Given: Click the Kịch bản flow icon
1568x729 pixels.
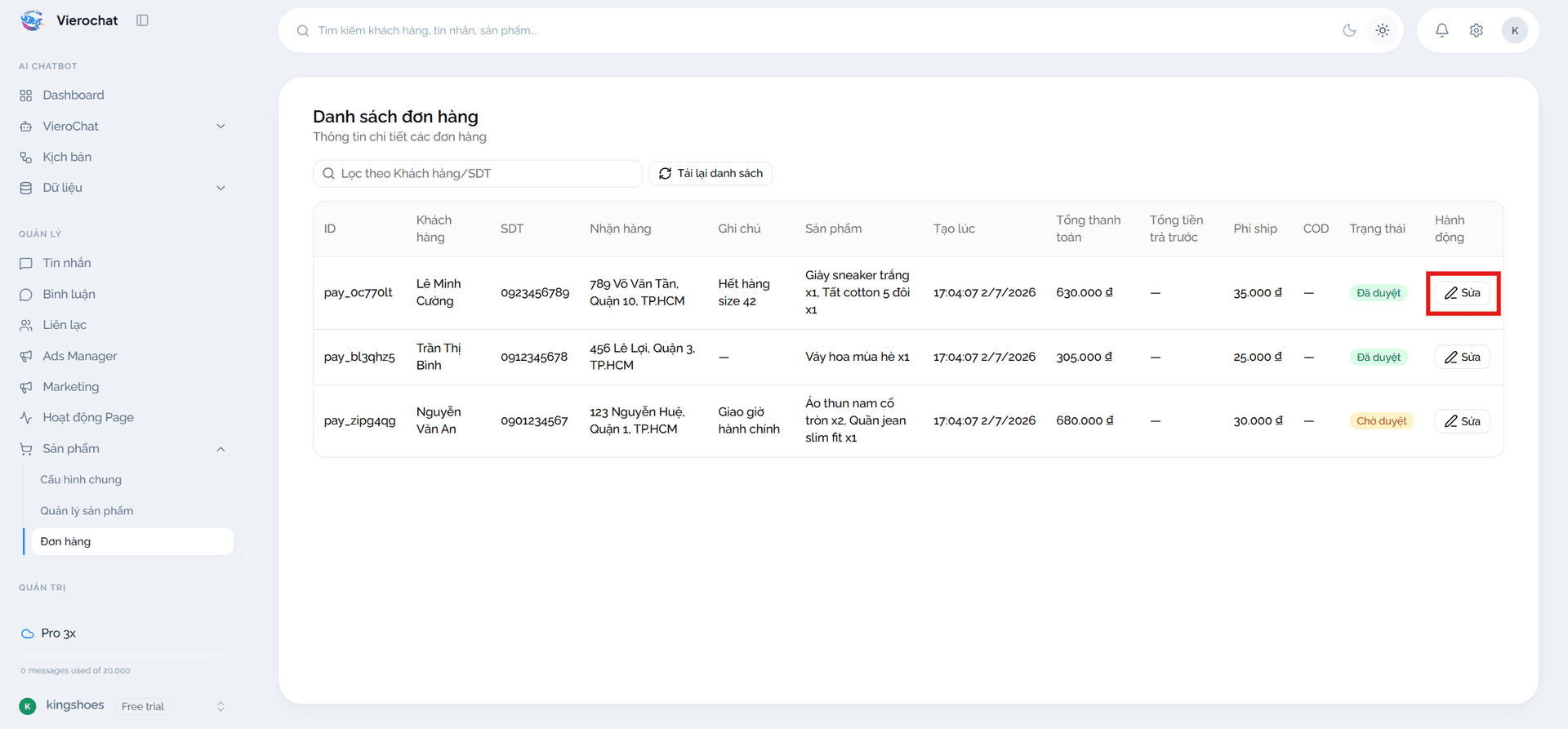Looking at the screenshot, I should click(26, 157).
